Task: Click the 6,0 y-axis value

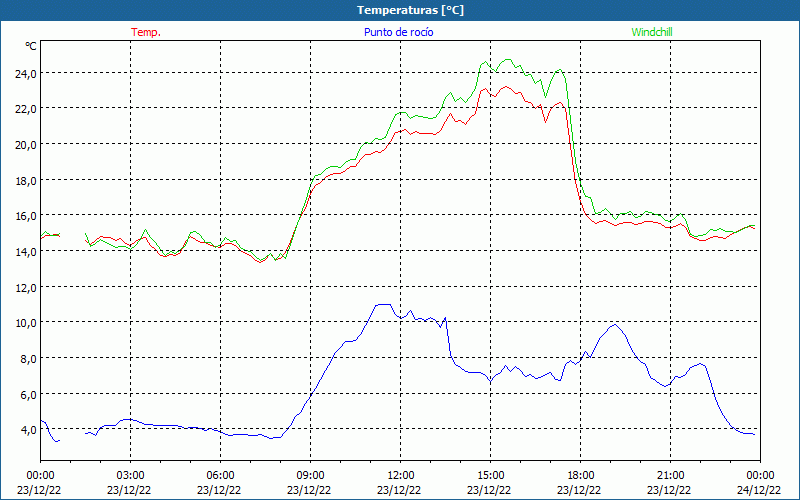Action: pos(28,394)
